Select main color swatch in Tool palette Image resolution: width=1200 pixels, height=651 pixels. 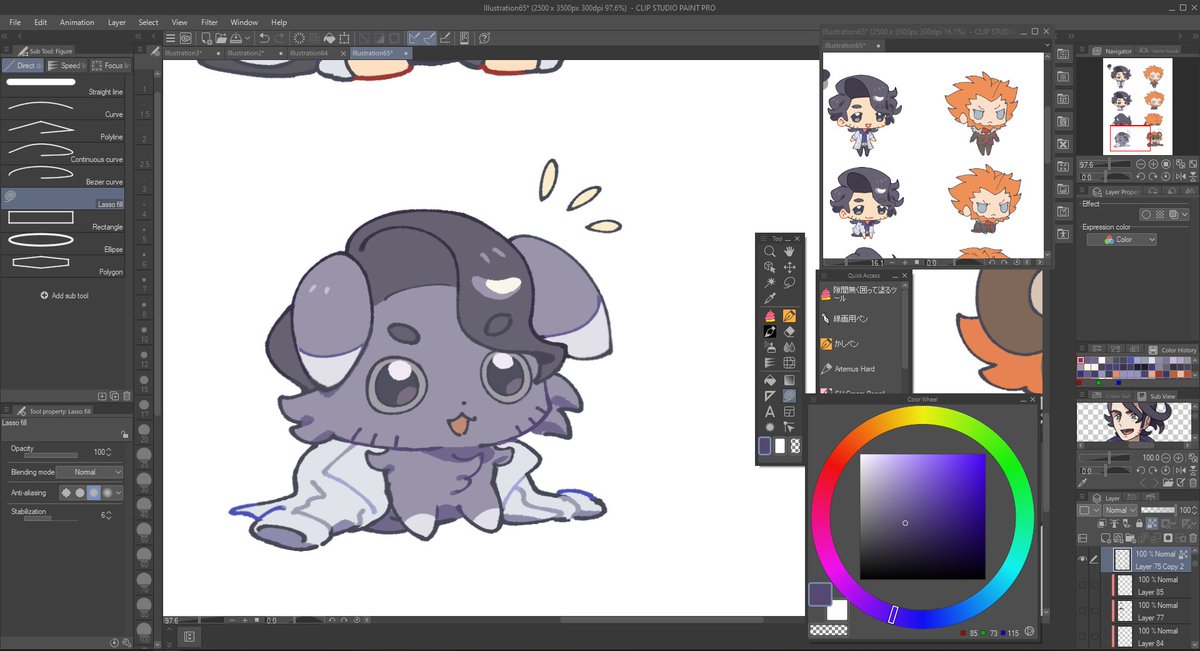tap(765, 446)
